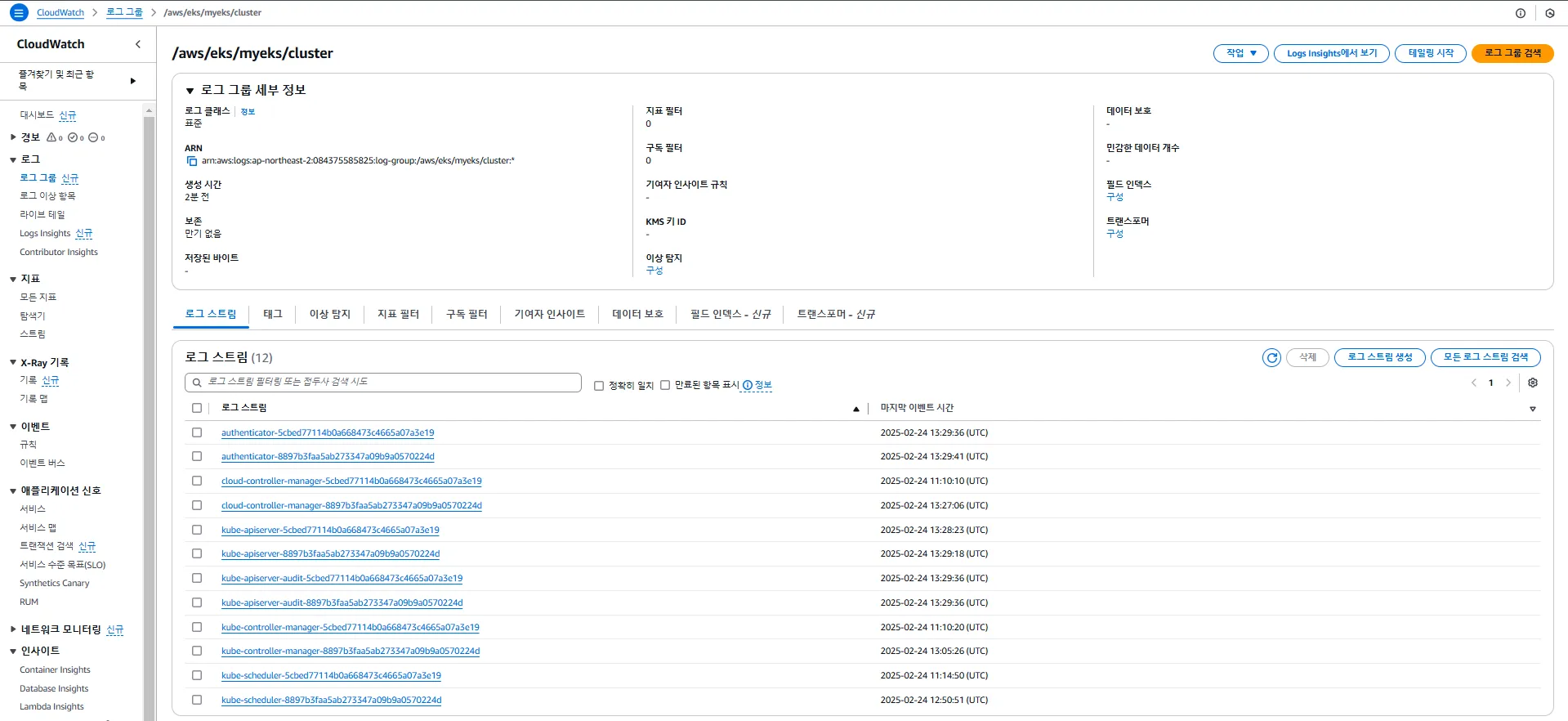Image resolution: width=1568 pixels, height=721 pixels.
Task: Check cloud-controller-manager-5cbed771 row checkbox
Action: (x=197, y=481)
